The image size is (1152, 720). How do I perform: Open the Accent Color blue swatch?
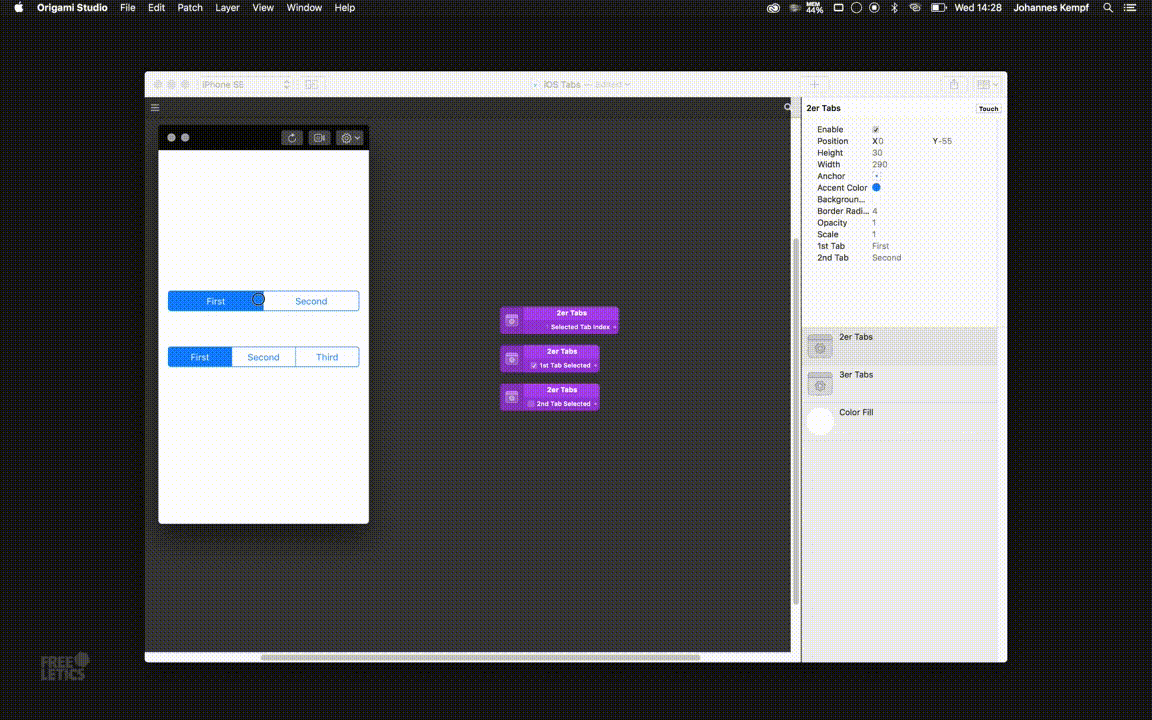point(876,187)
